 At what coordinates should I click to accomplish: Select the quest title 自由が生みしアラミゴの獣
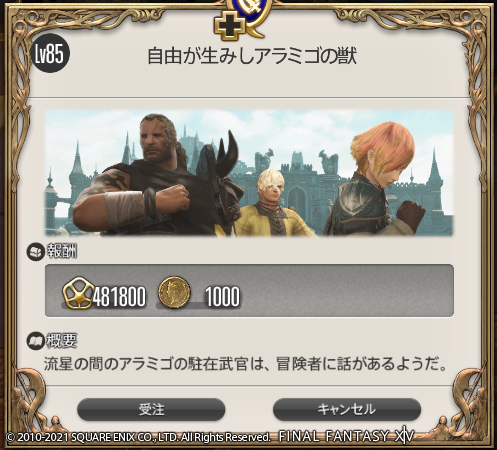pyautogui.click(x=252, y=56)
